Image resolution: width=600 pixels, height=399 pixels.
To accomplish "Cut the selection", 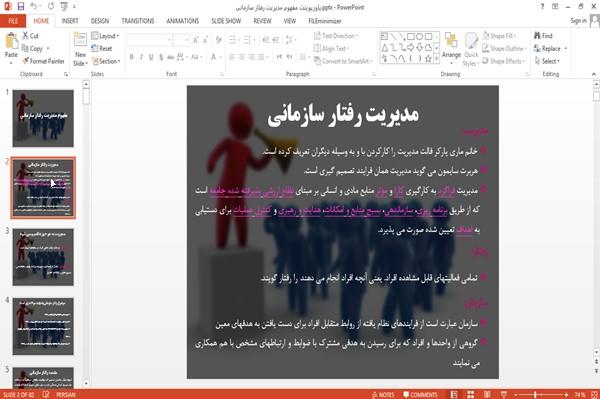I will point(31,36).
